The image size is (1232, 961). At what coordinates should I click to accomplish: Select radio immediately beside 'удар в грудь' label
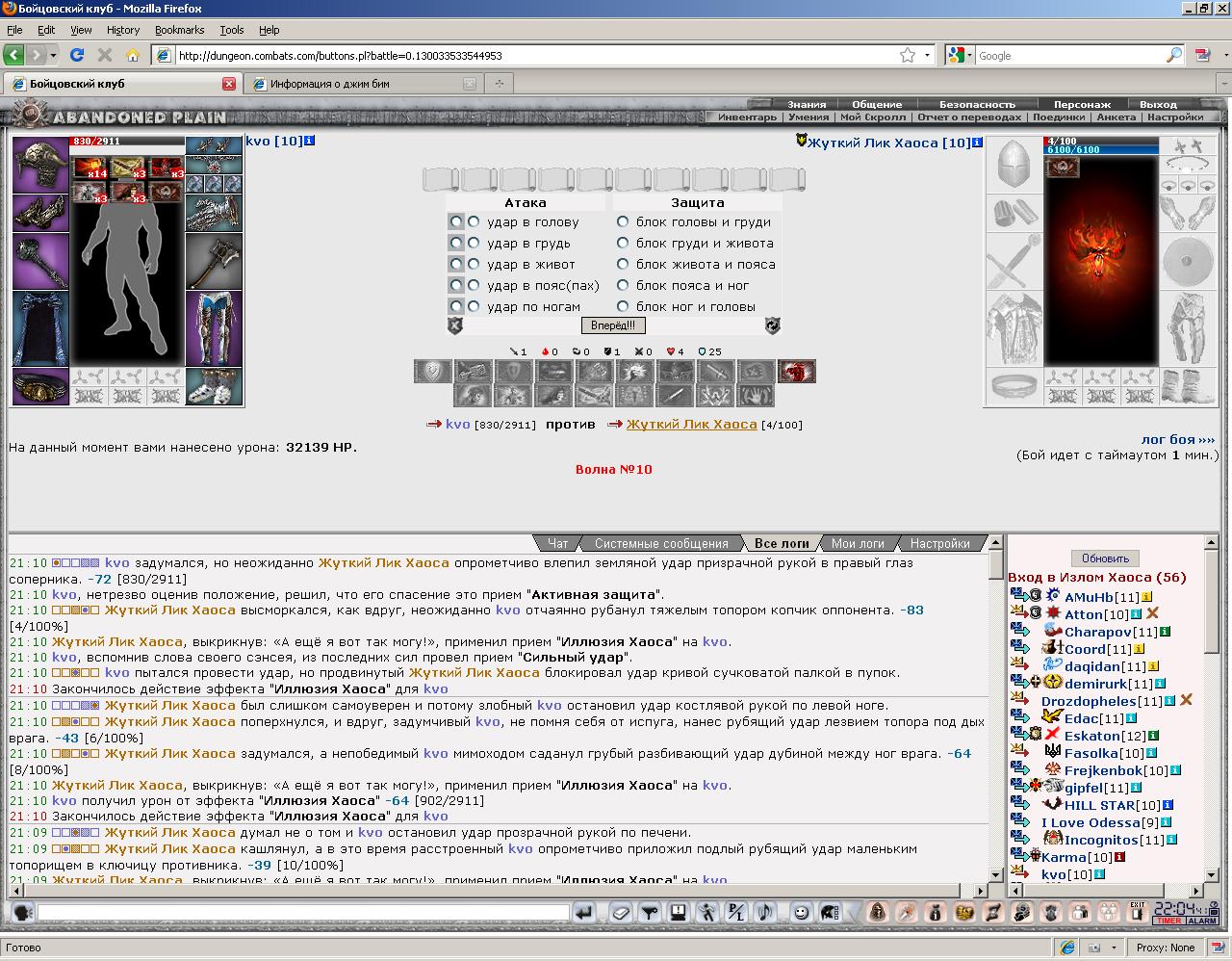point(474,243)
